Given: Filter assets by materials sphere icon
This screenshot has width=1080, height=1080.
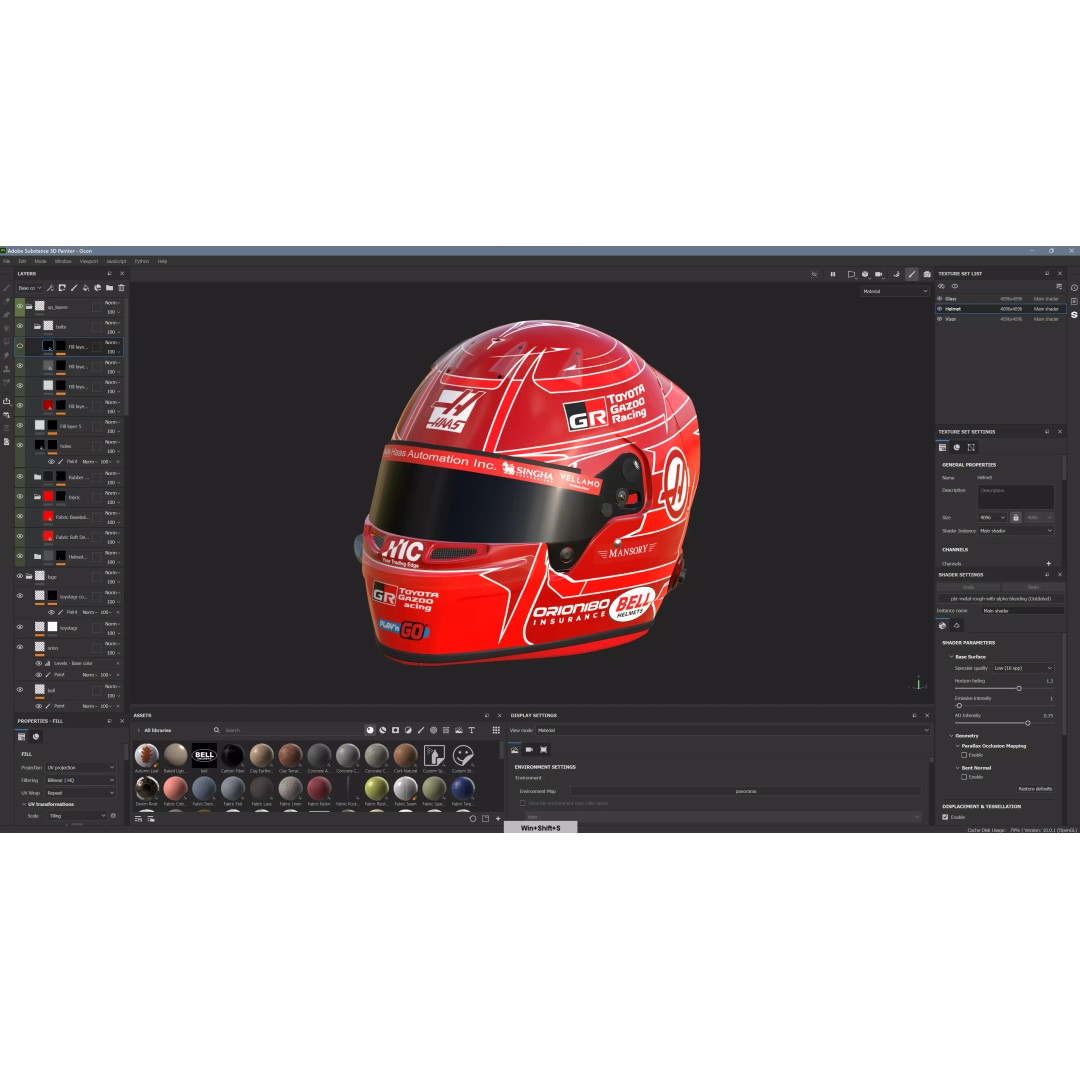Looking at the screenshot, I should 370,730.
